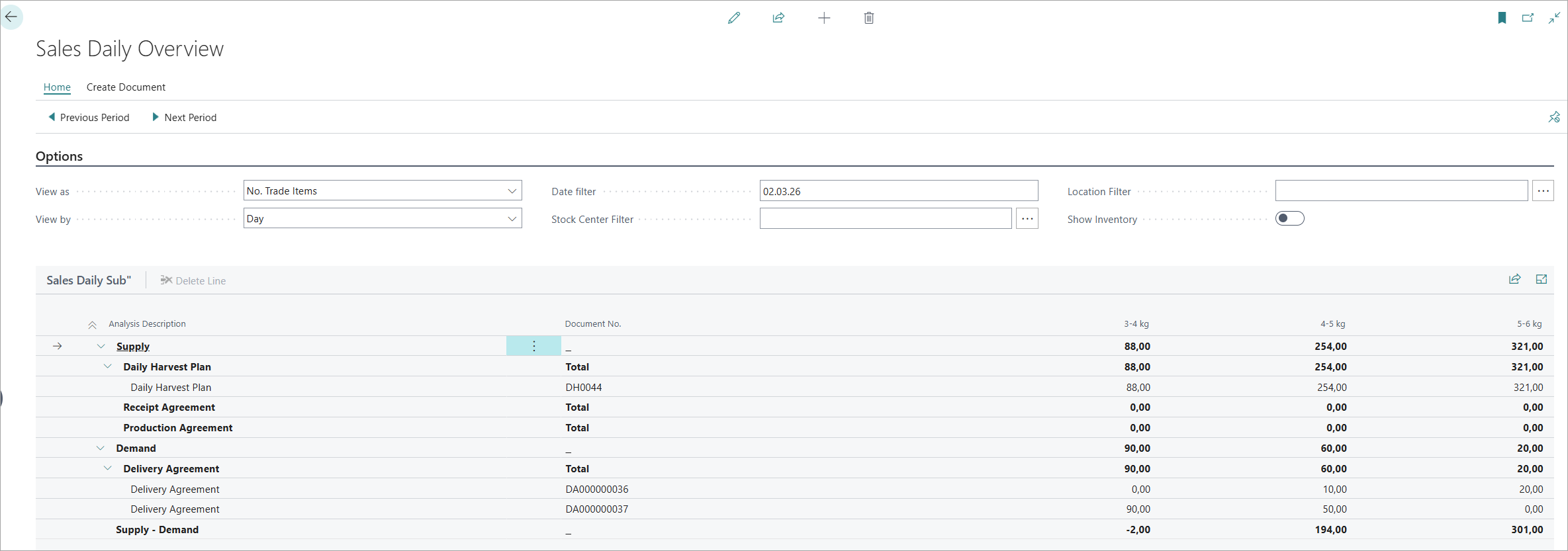Click the plus icon to add new
Screen dimensions: 1568x551
coord(824,18)
